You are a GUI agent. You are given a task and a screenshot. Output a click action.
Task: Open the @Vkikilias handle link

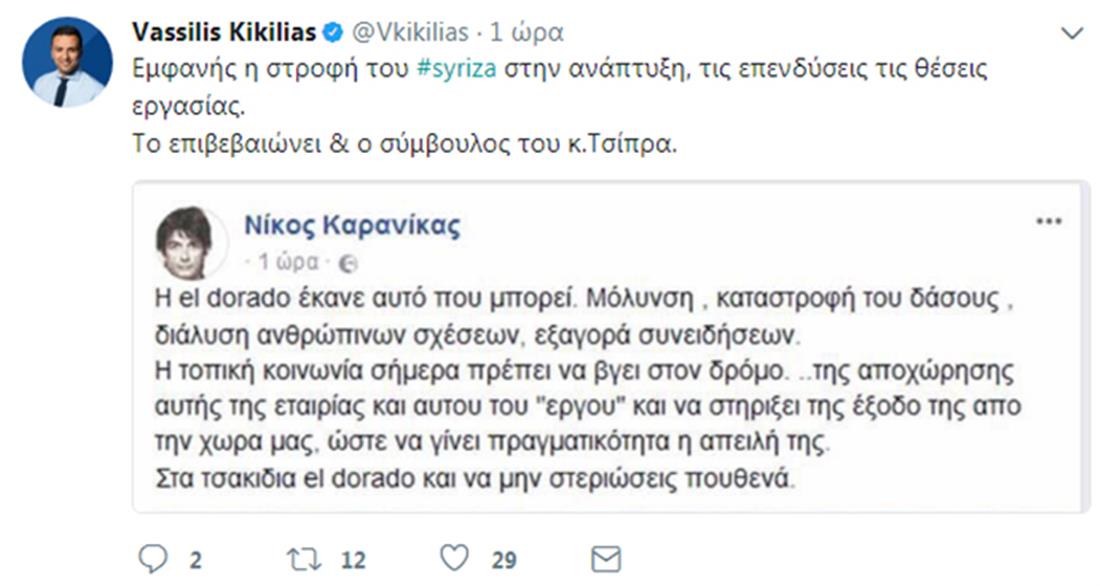pos(409,33)
